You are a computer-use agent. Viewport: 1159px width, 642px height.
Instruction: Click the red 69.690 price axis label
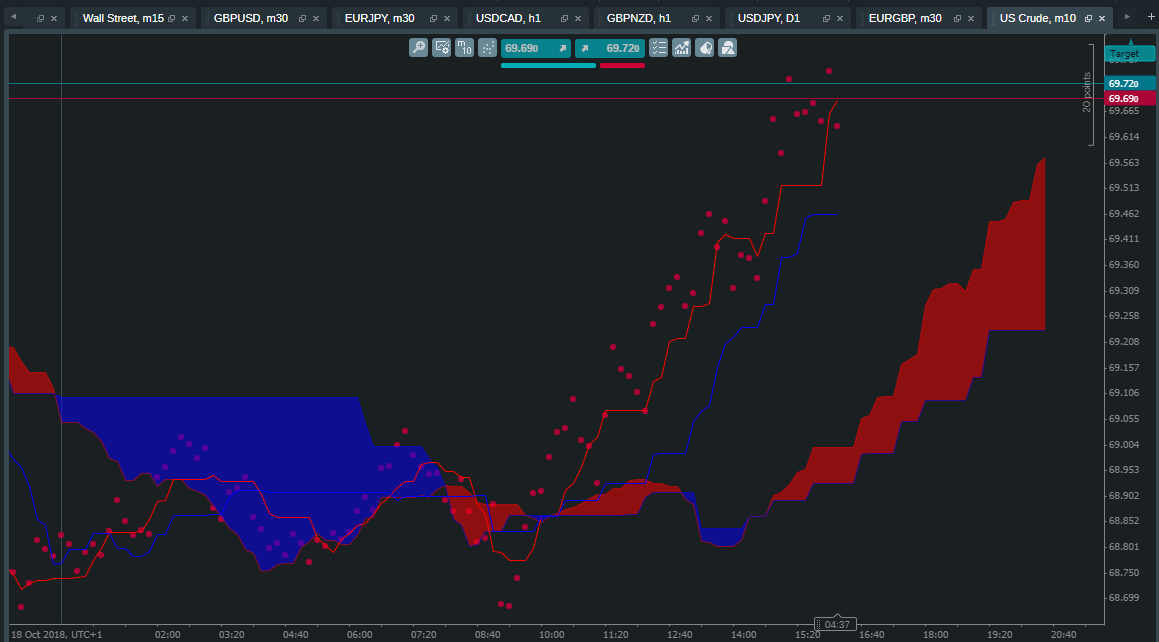coord(1128,98)
